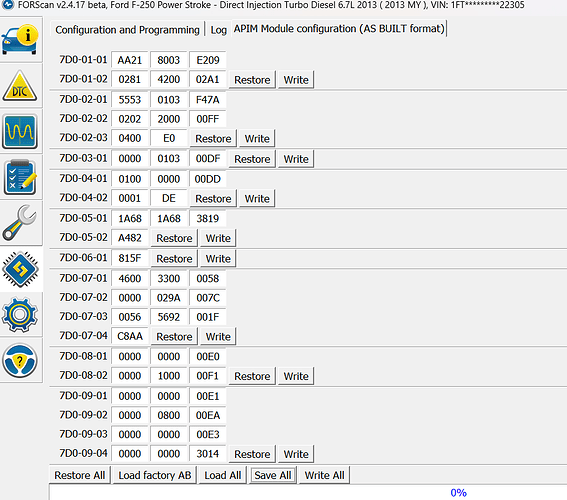
Task: Edit the 0800 field in 7D0-09-02
Action: click(x=169, y=415)
